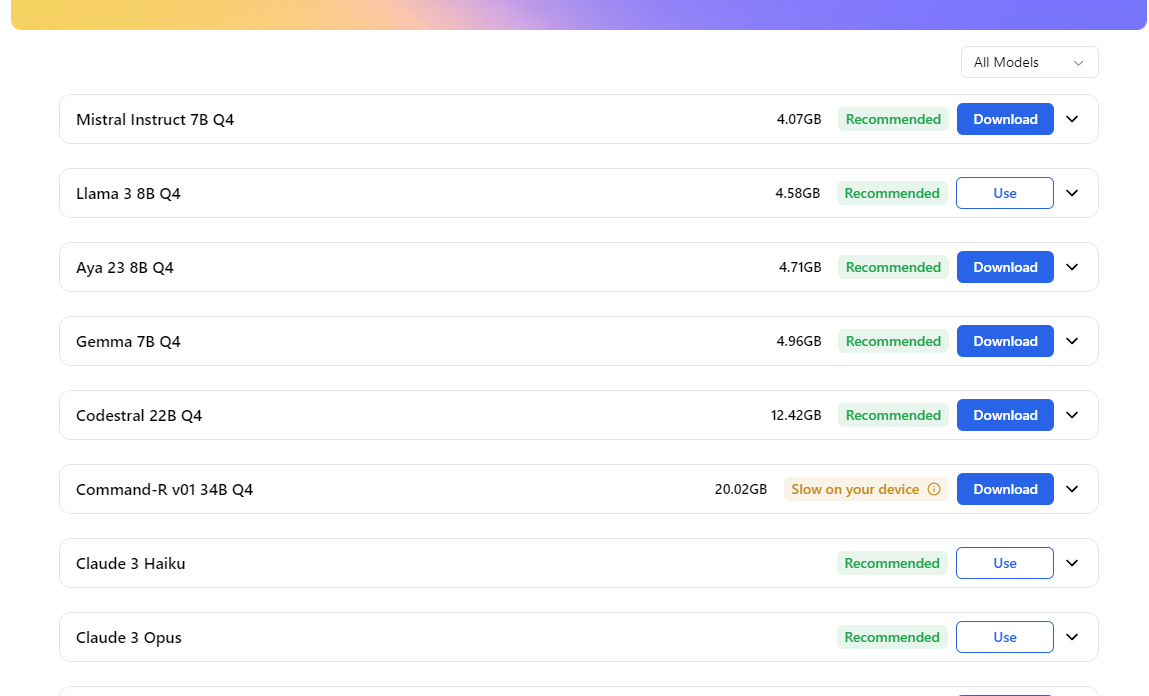The image size is (1149, 696).
Task: Click Recommended badge on Claude 3 Haiku row
Action: (892, 563)
